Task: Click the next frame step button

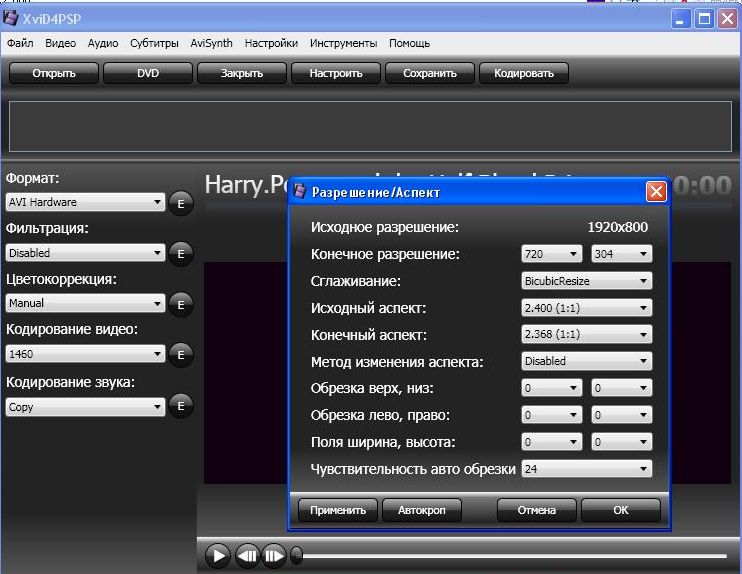Action: (273, 555)
